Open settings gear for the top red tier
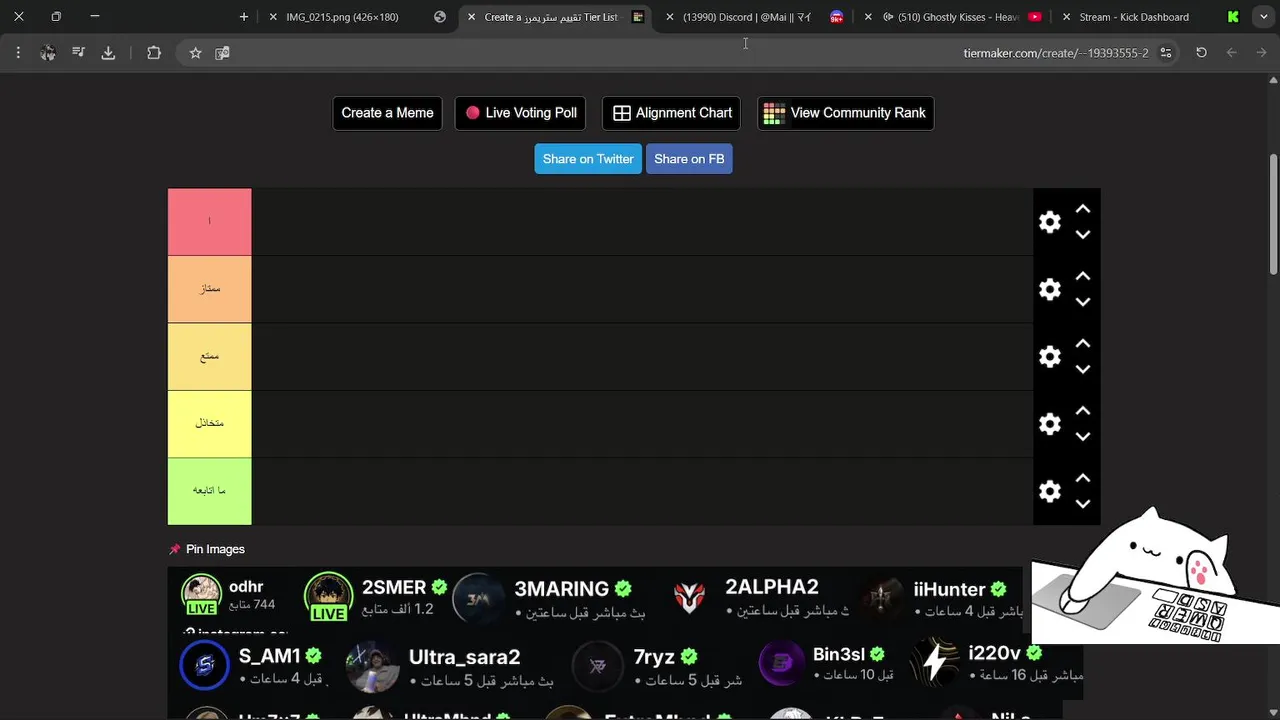The width and height of the screenshot is (1280, 720). 1049,222
